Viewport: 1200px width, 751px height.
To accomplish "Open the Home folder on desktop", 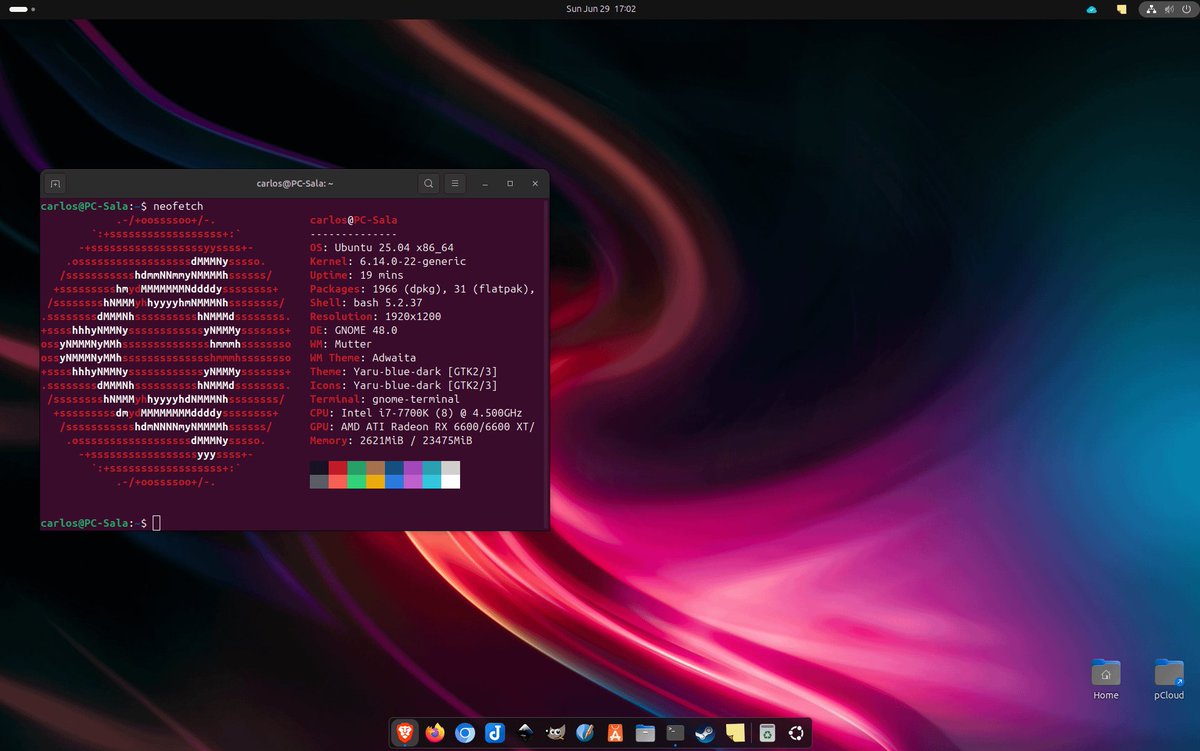I will click(x=1106, y=680).
